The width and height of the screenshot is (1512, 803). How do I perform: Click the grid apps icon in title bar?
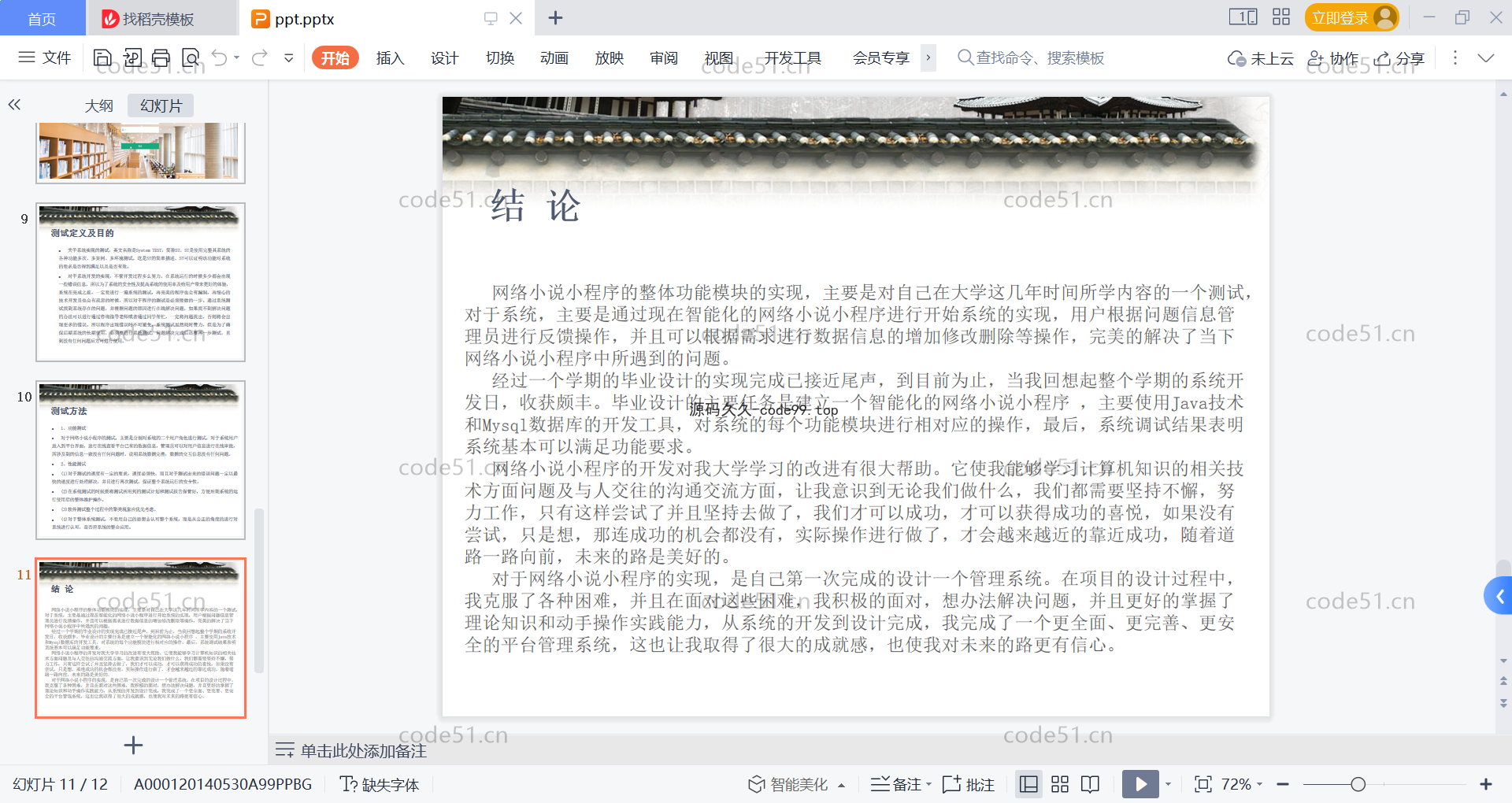pyautogui.click(x=1281, y=17)
